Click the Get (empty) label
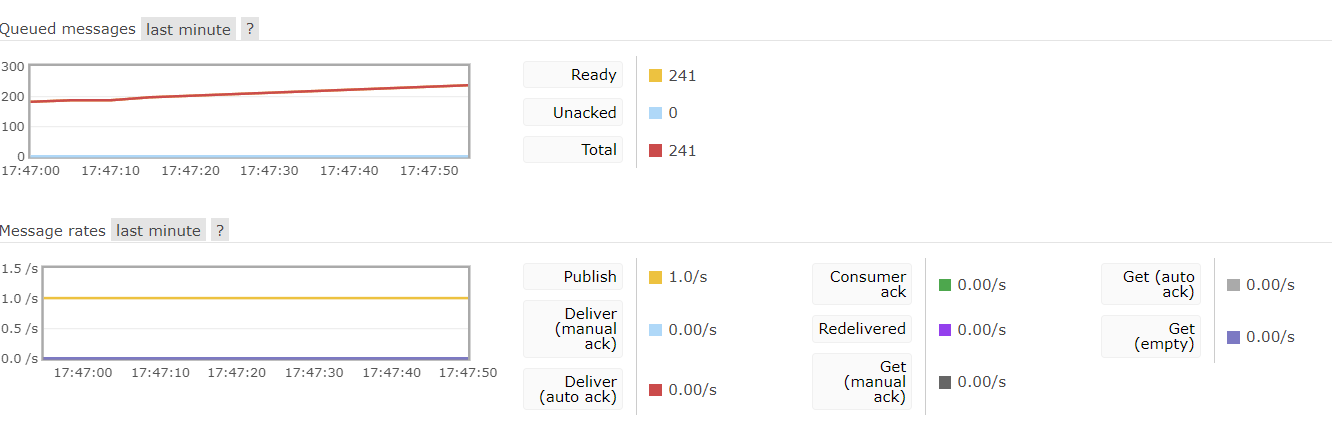The height and width of the screenshot is (429, 1332). 1152,336
